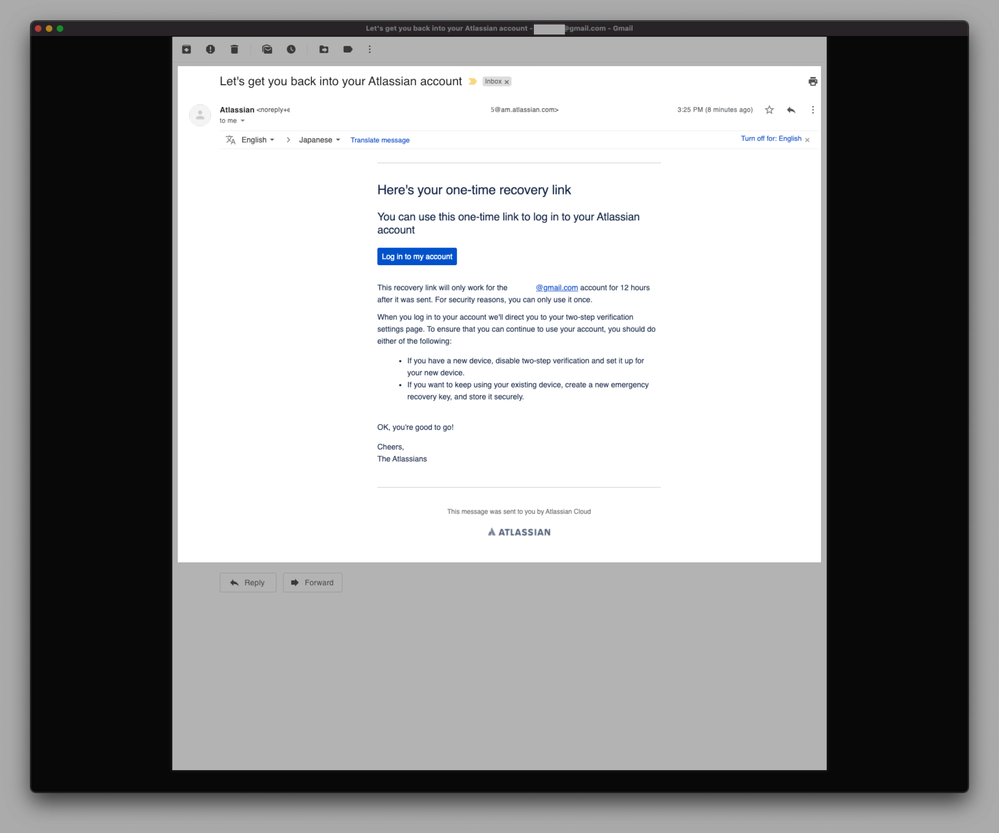
Task: Dismiss the translation bar with x
Action: [x=807, y=140]
